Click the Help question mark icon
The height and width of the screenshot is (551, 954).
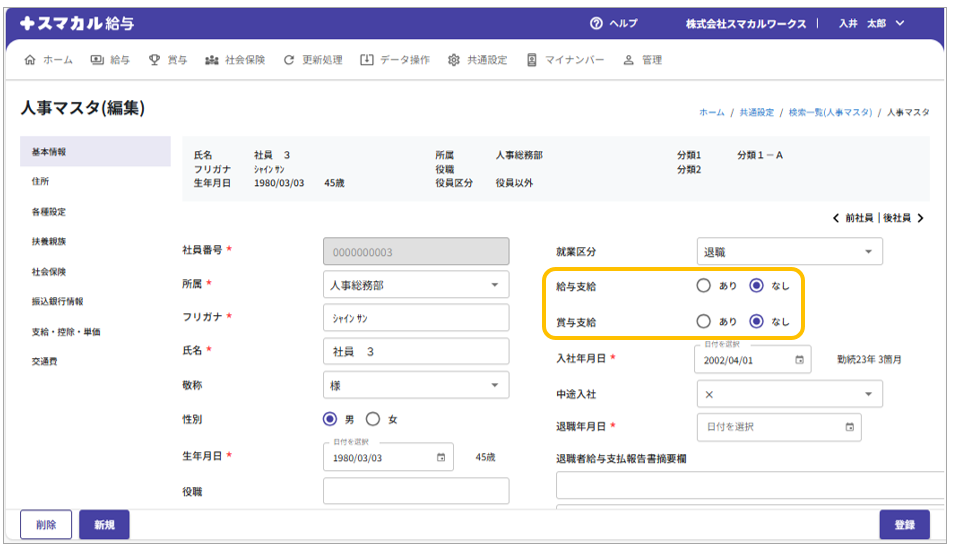coord(597,23)
